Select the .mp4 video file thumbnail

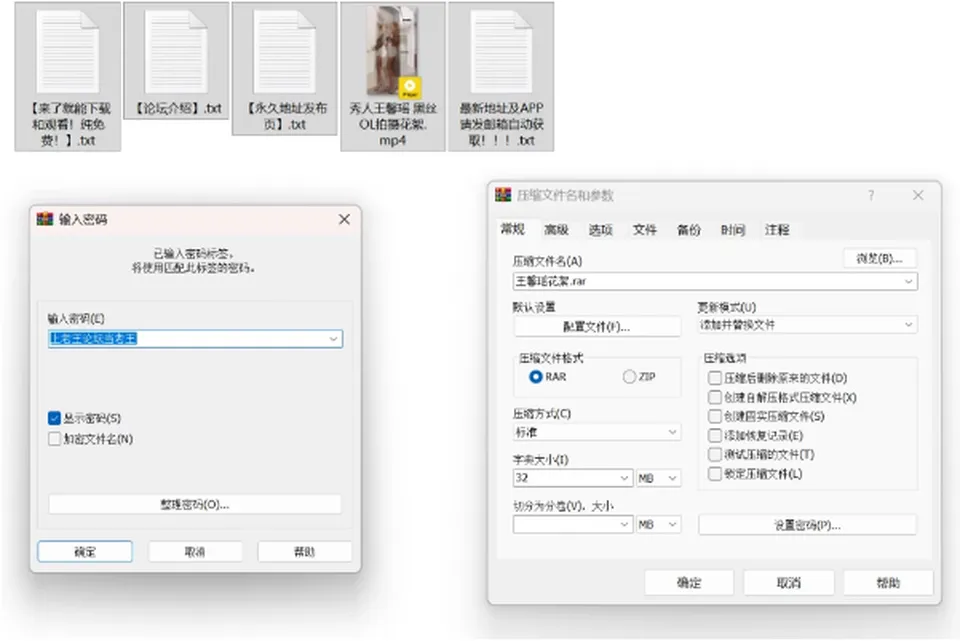pos(393,52)
